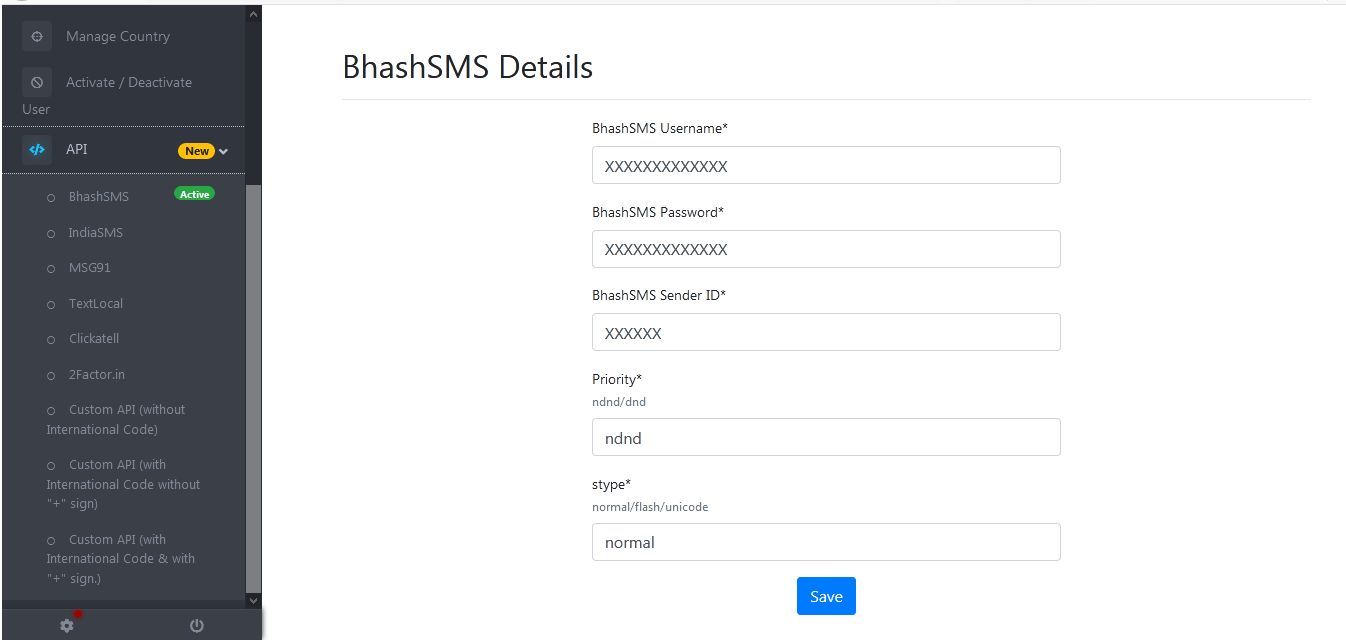1346x640 pixels.
Task: Select the BhashSMS menu item
Action: 98,197
